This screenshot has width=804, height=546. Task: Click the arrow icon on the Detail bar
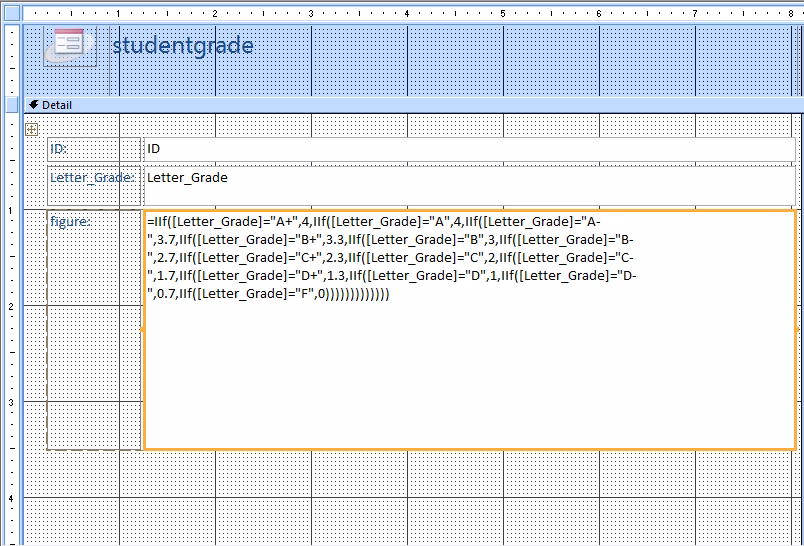33,104
